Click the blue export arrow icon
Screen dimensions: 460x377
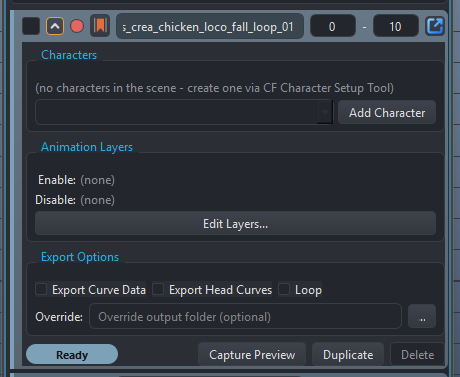435,26
